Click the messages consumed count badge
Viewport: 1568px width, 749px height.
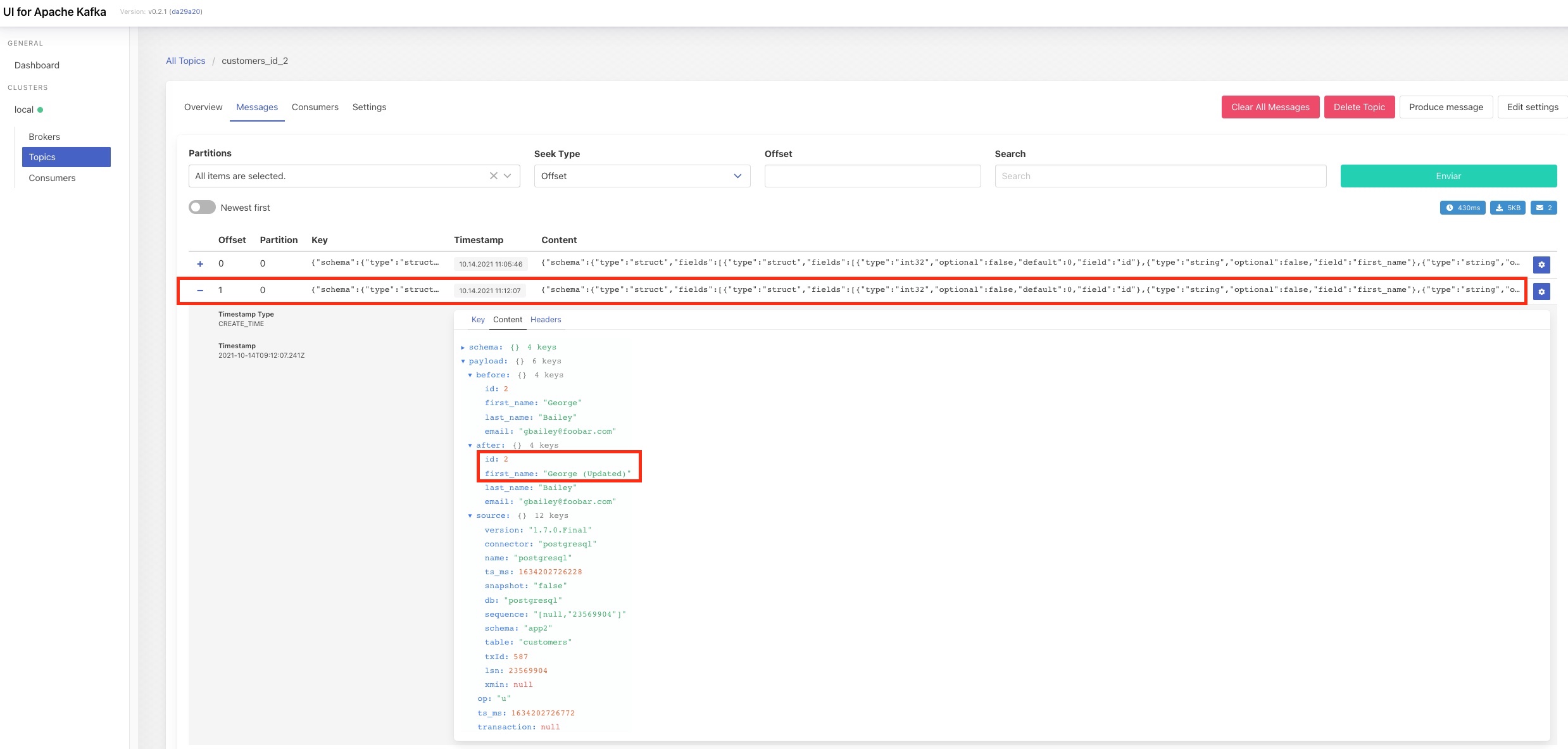(1543, 208)
